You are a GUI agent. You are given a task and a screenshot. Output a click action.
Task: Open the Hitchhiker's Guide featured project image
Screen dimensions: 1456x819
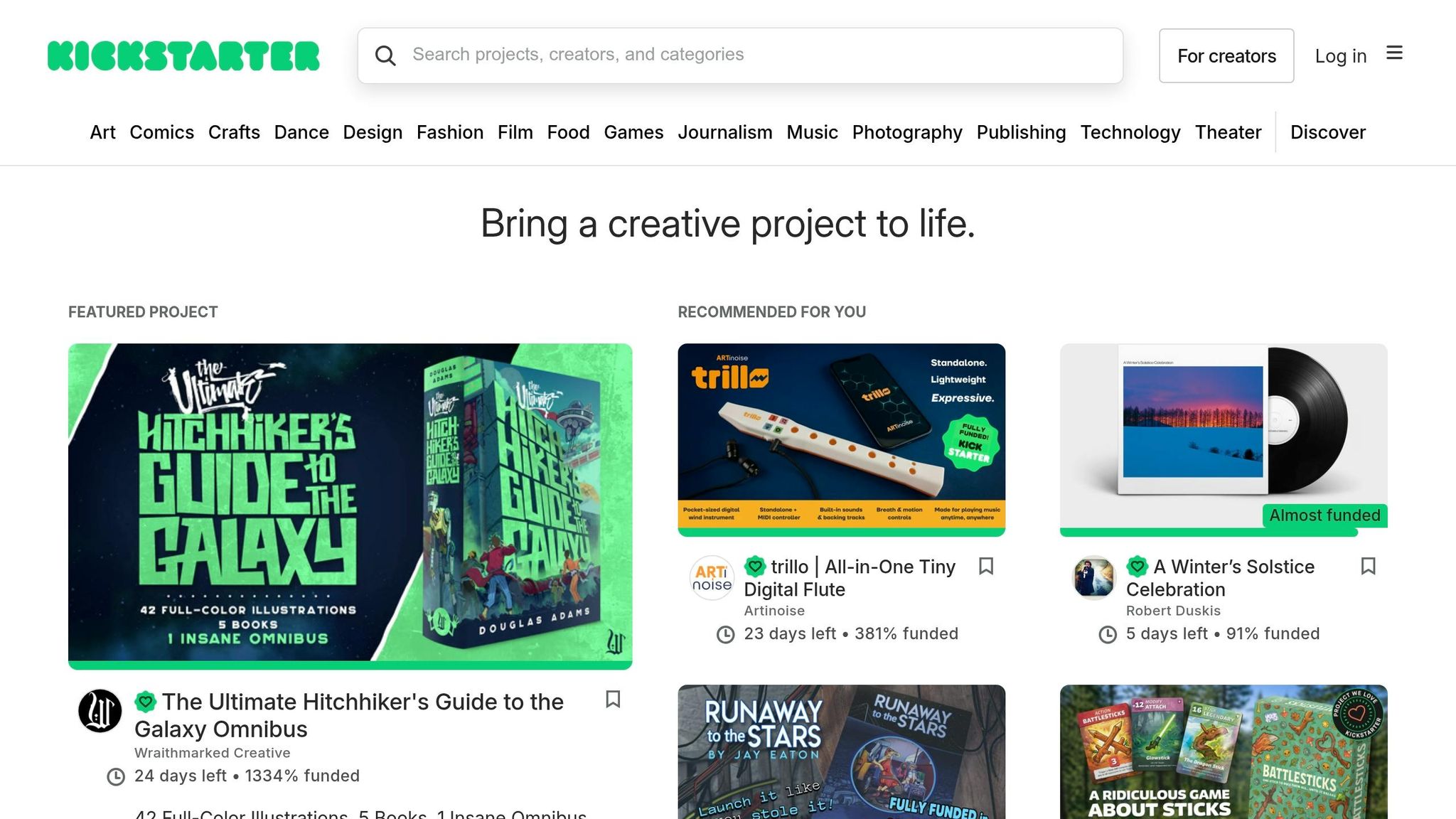(x=350, y=503)
